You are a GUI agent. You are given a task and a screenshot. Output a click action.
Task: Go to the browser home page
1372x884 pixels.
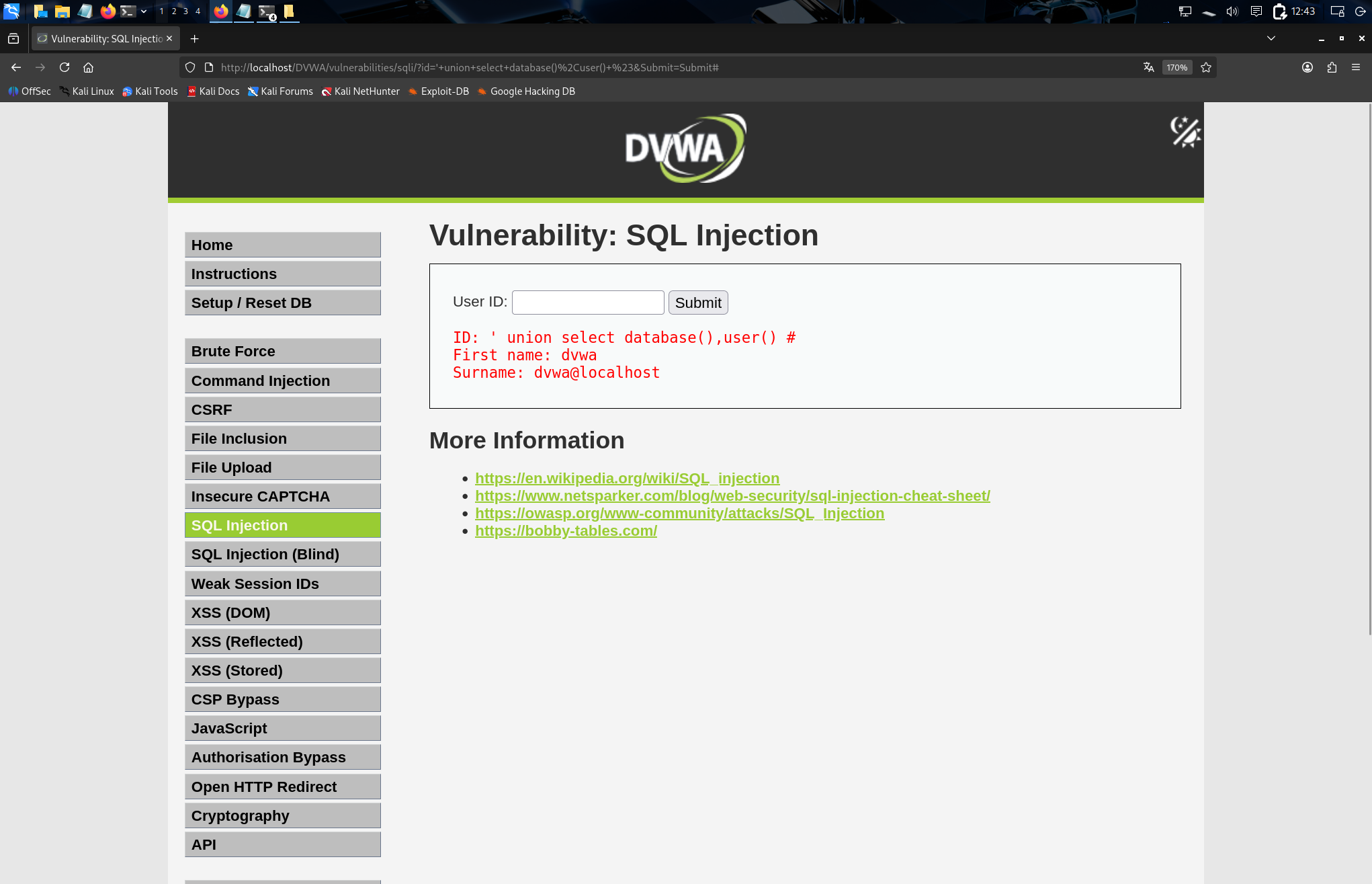coord(88,67)
